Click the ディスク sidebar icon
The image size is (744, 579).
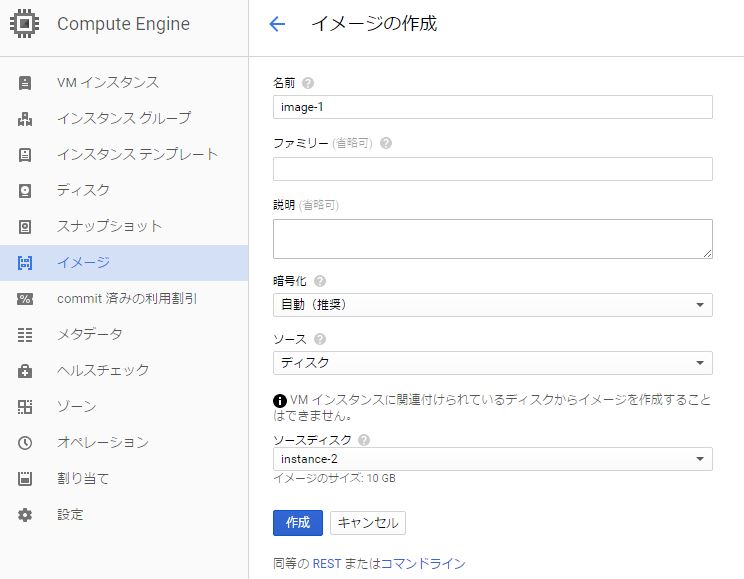(25, 191)
